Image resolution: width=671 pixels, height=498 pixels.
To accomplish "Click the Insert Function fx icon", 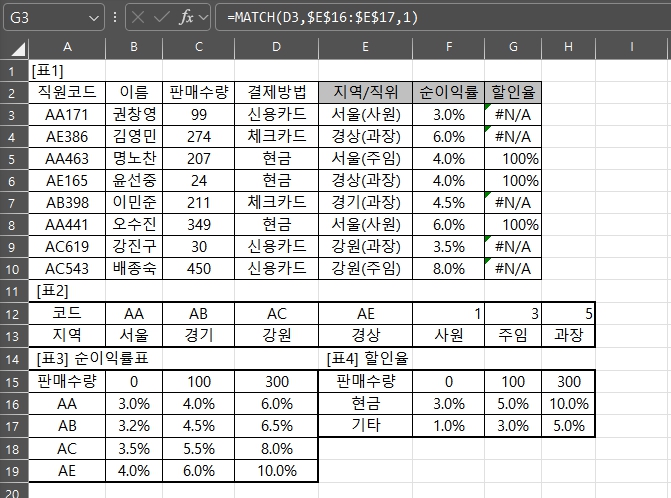I will click(x=187, y=18).
